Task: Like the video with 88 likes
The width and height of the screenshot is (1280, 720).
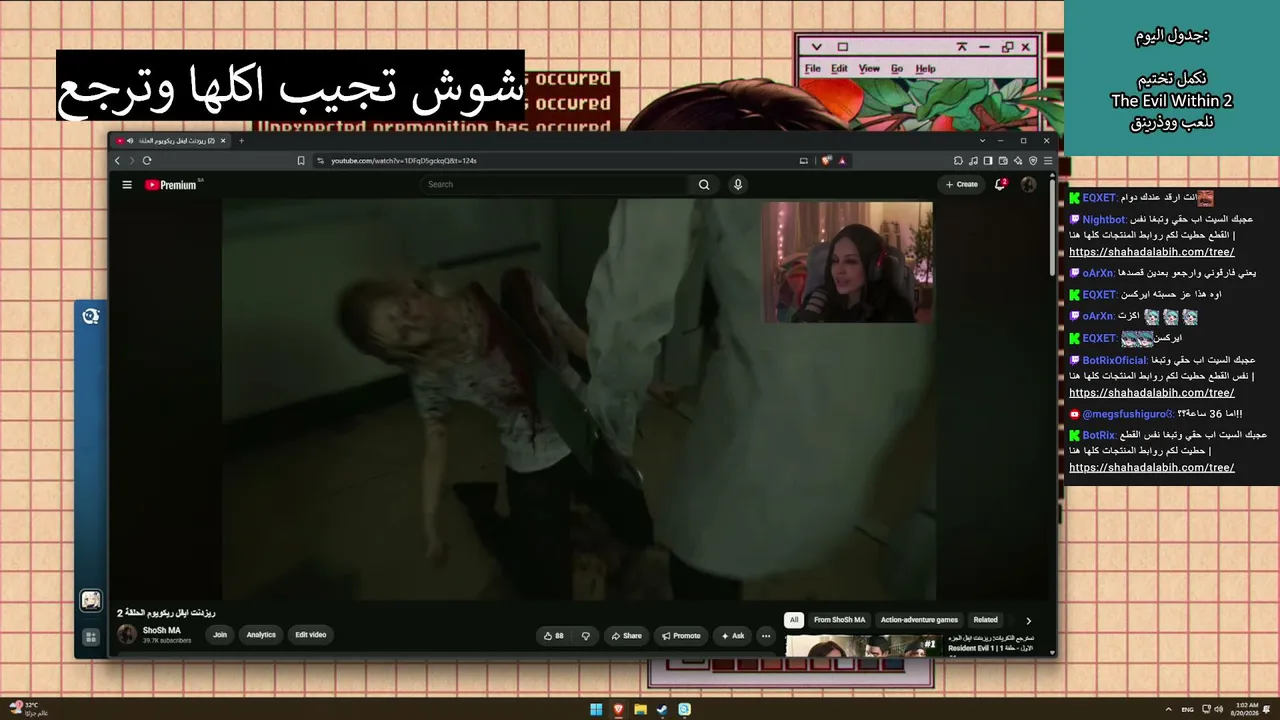Action: point(553,636)
